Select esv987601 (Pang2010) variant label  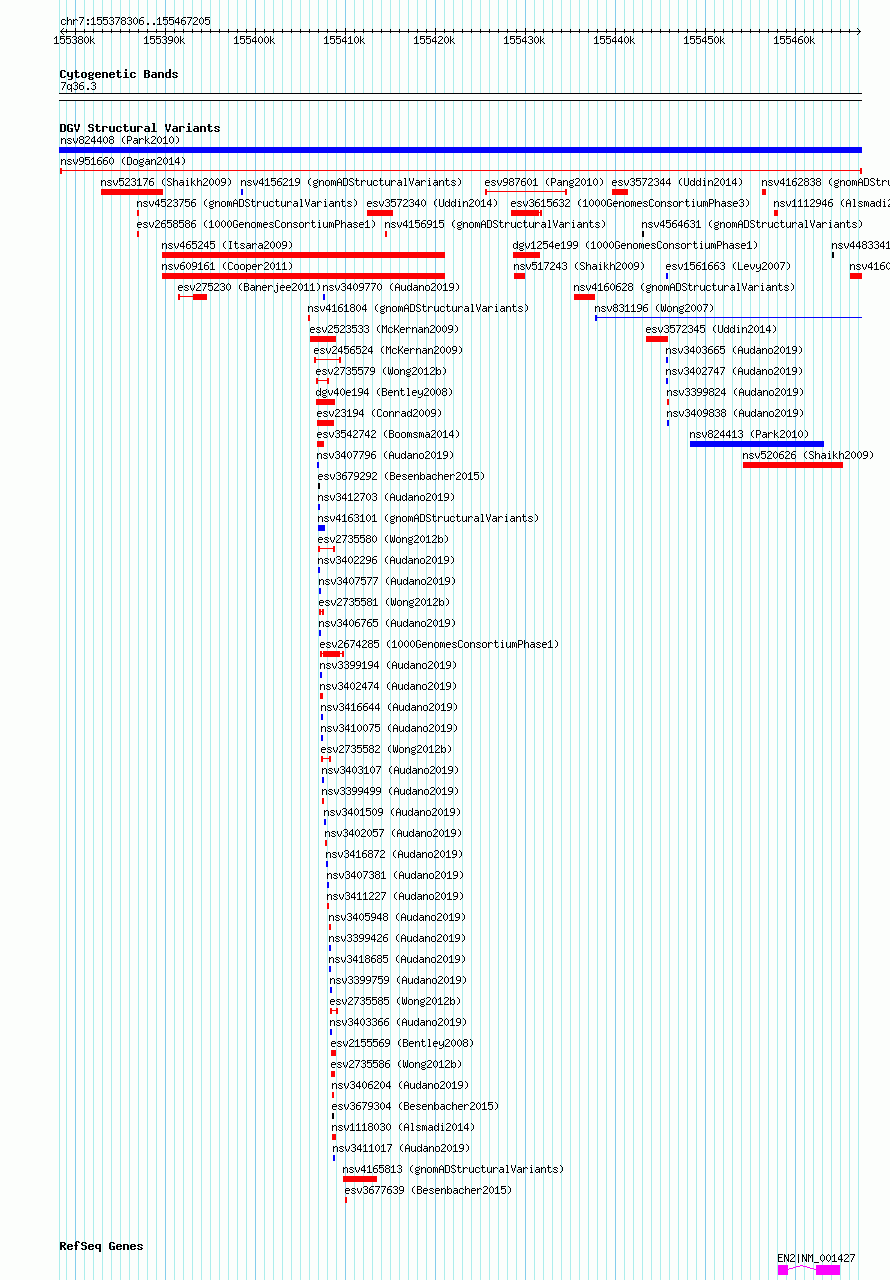(x=544, y=182)
